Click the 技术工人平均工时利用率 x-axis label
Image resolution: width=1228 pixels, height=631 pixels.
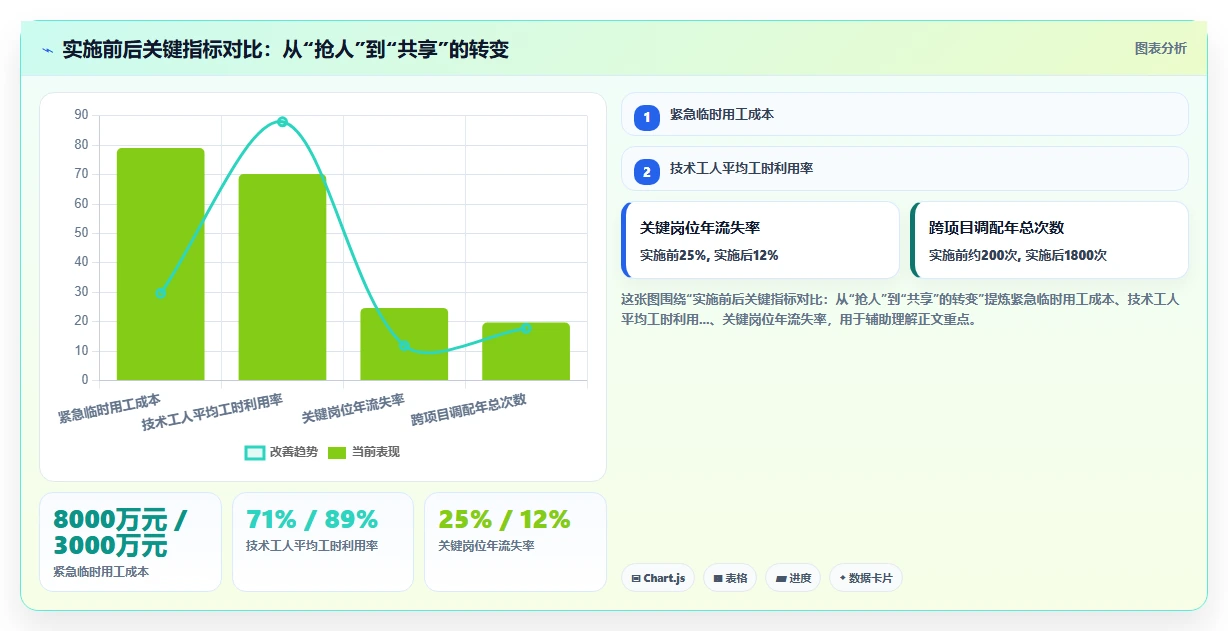pos(212,412)
